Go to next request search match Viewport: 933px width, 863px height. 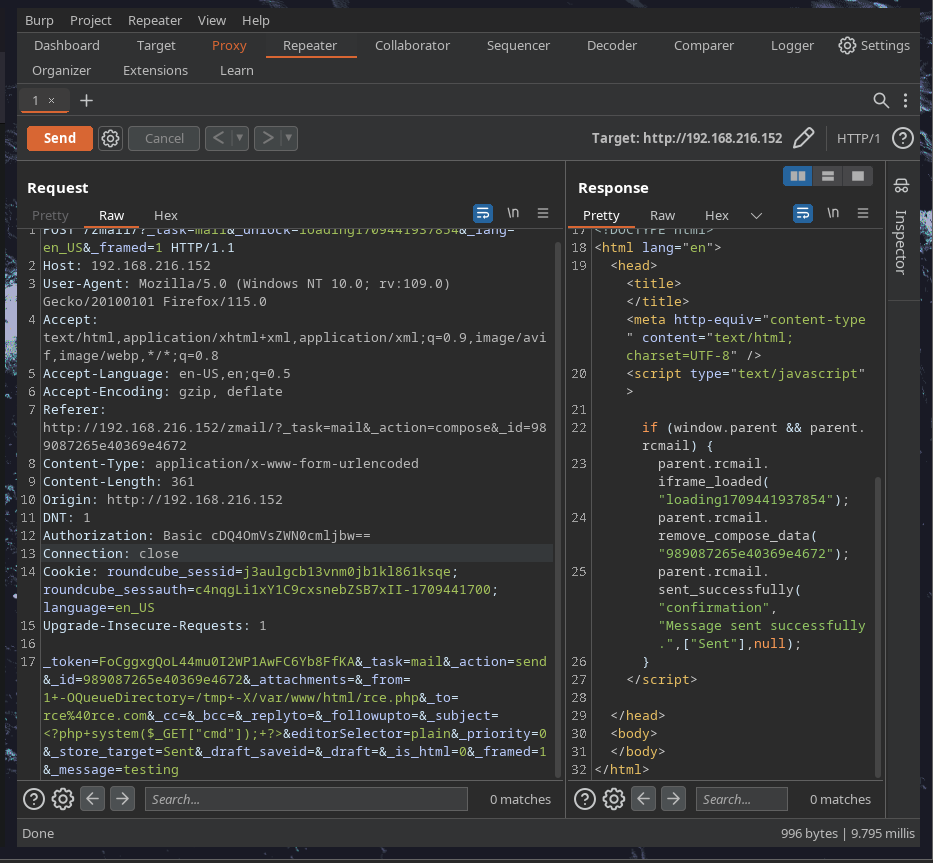click(x=122, y=799)
